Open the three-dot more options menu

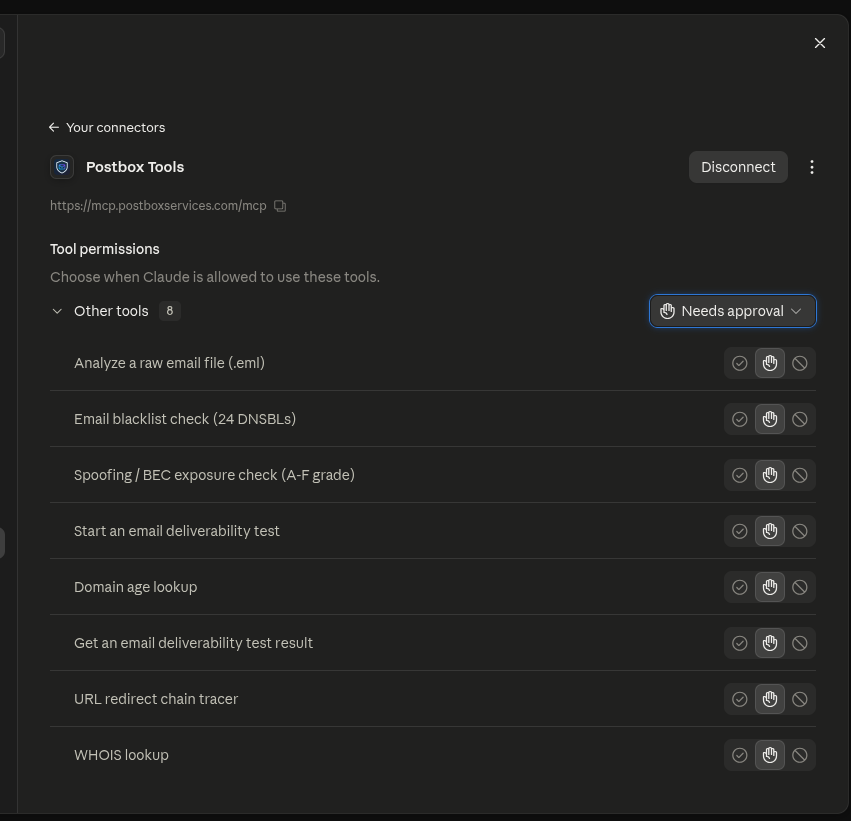(811, 167)
